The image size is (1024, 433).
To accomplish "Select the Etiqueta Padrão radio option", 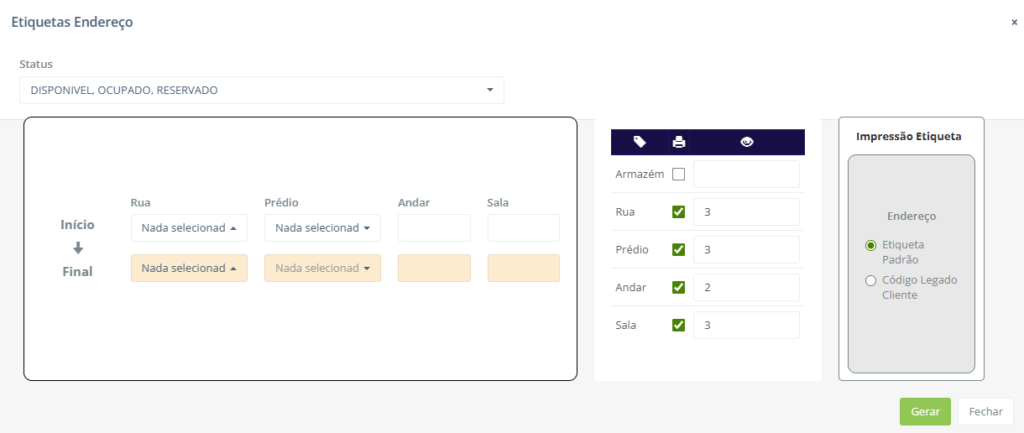I will click(871, 244).
